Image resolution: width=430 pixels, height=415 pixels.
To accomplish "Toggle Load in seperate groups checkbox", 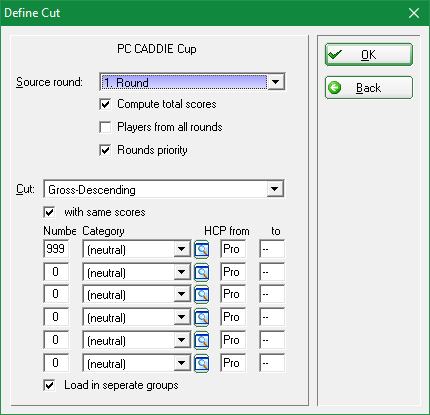I will pos(49,385).
